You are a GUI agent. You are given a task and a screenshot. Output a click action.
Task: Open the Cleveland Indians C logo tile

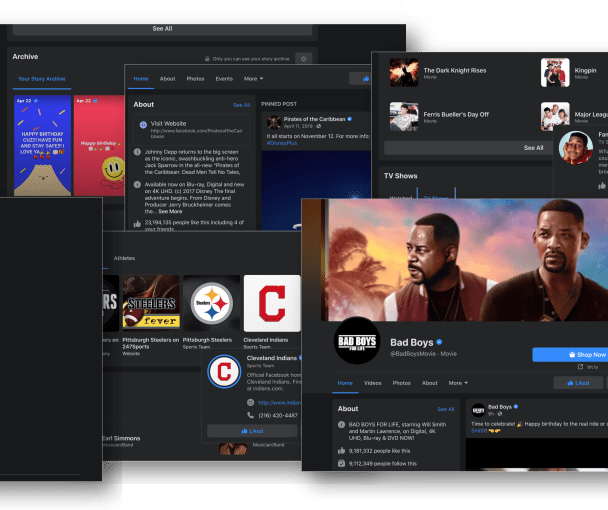272,303
